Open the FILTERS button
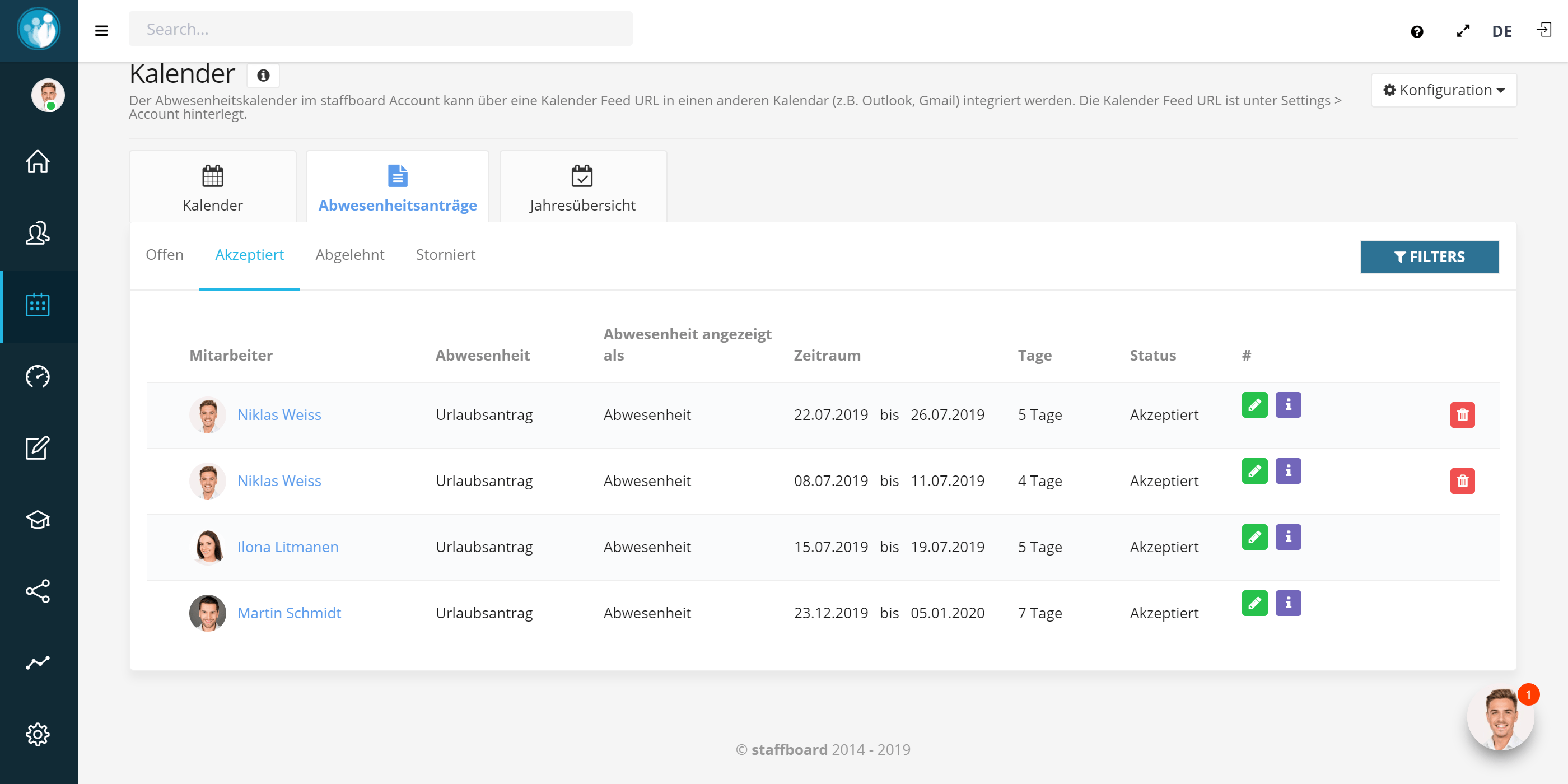 pos(1429,257)
